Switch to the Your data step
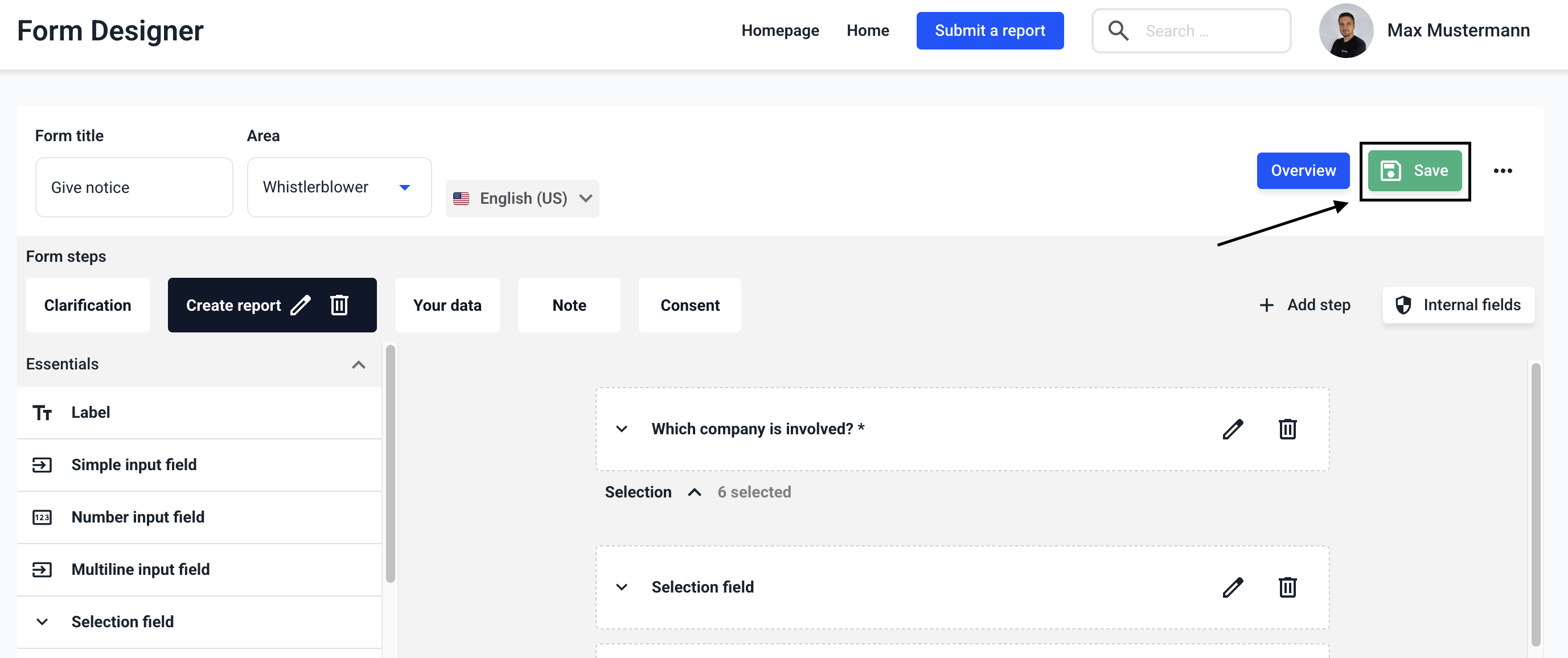1568x658 pixels. tap(447, 305)
